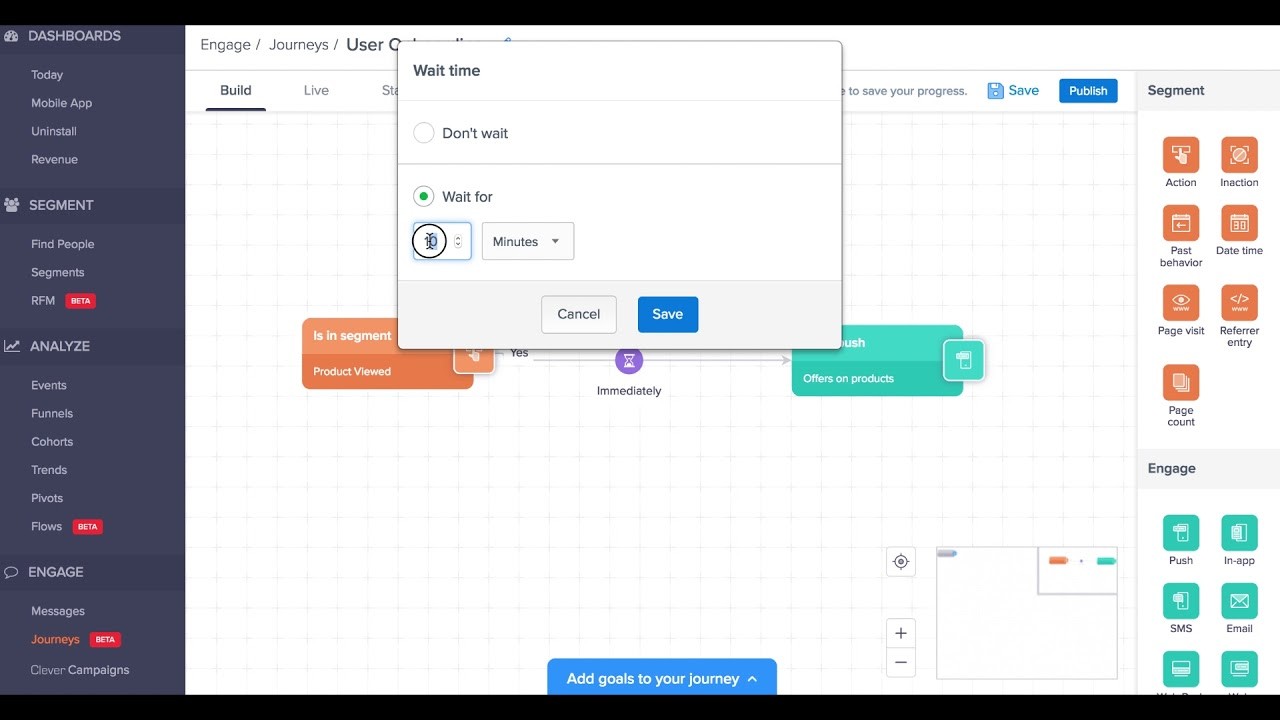
Task: Publish the journey
Action: pyautogui.click(x=1087, y=90)
